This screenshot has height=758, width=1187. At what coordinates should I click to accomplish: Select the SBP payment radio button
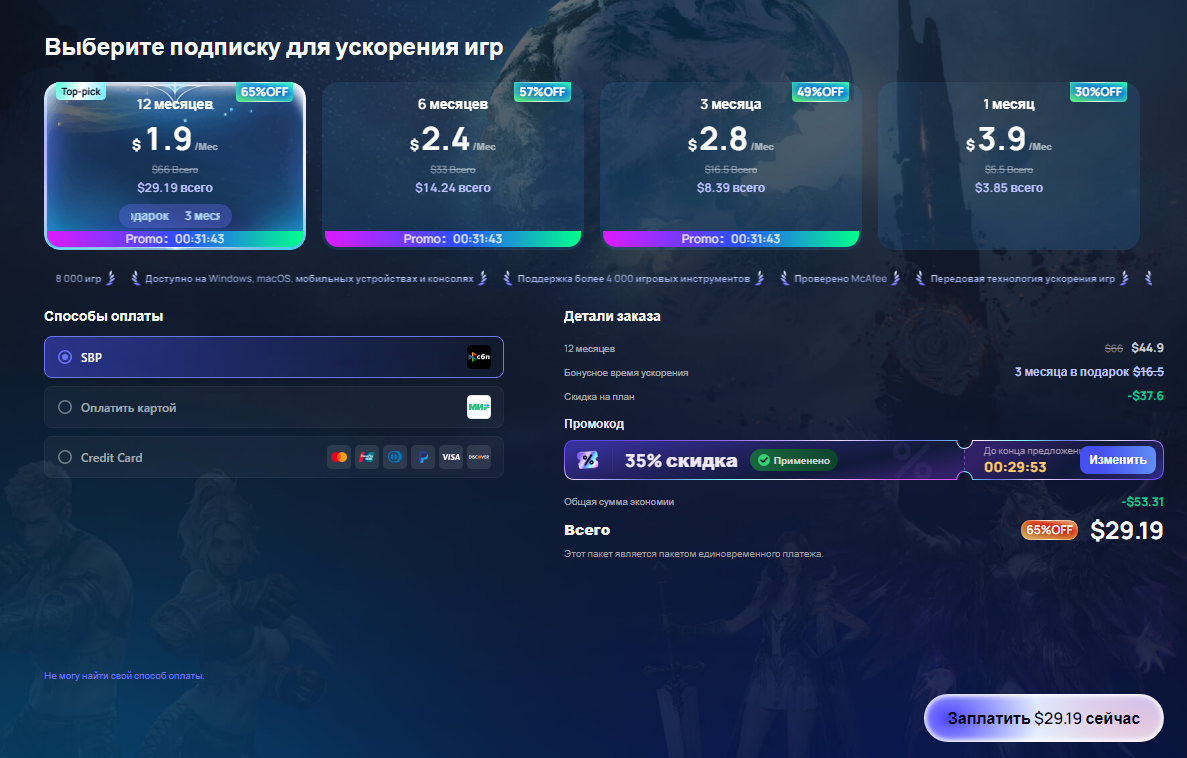[65, 357]
